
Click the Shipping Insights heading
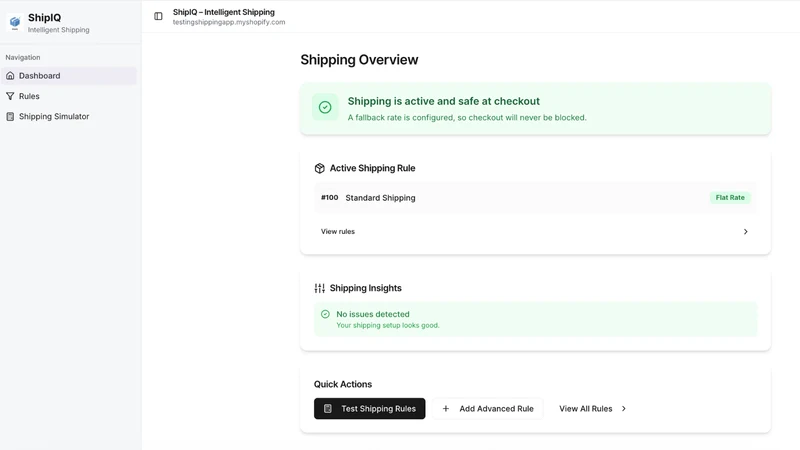click(366, 288)
